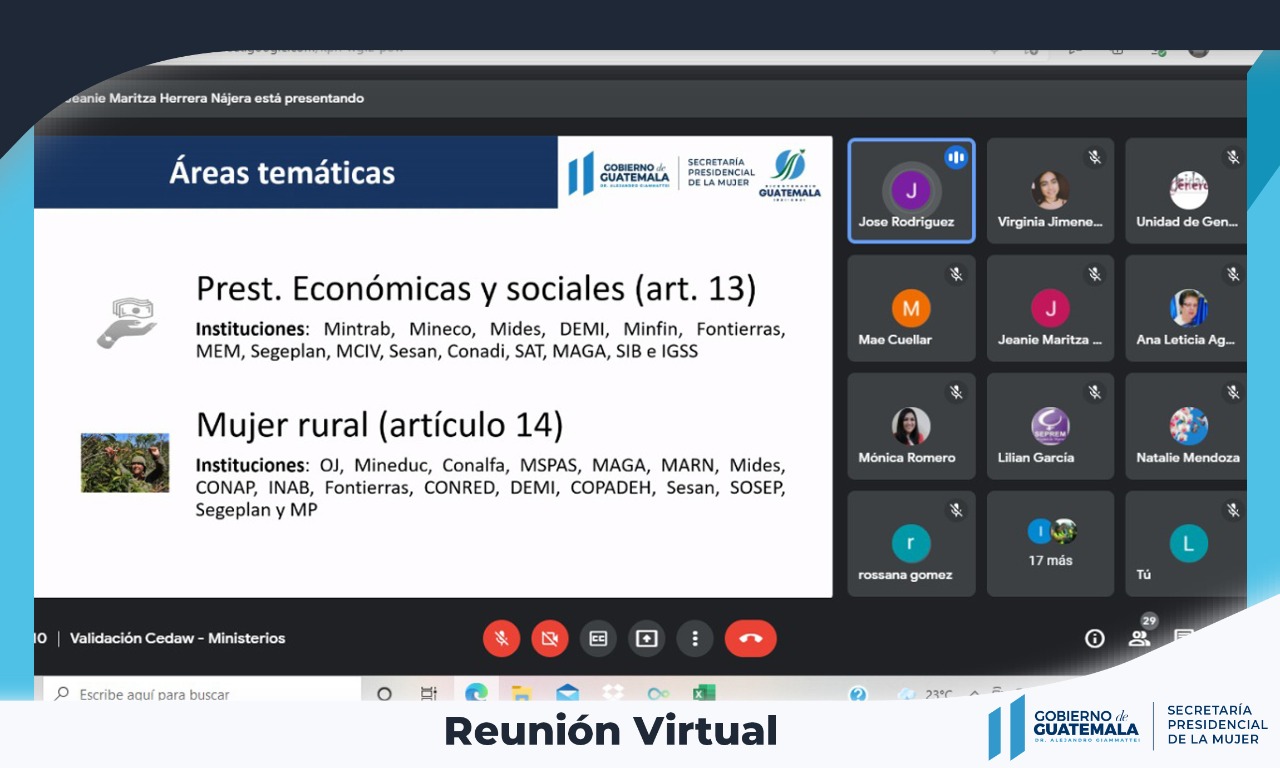Image resolution: width=1280 pixels, height=768 pixels.
Task: Select Jose Rodriguez's participant tile
Action: (x=911, y=191)
